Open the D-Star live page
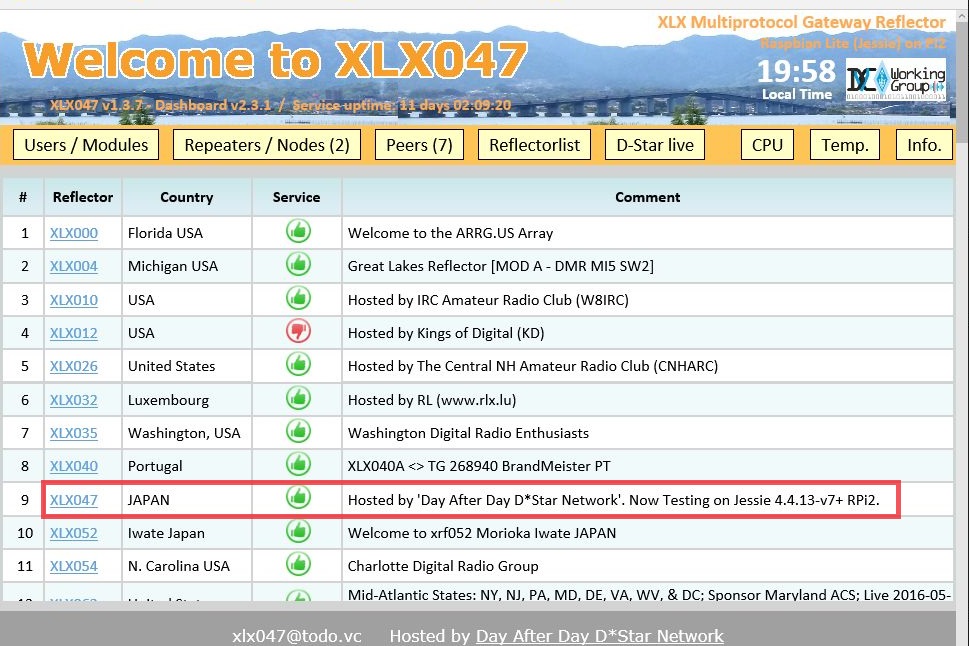 655,144
